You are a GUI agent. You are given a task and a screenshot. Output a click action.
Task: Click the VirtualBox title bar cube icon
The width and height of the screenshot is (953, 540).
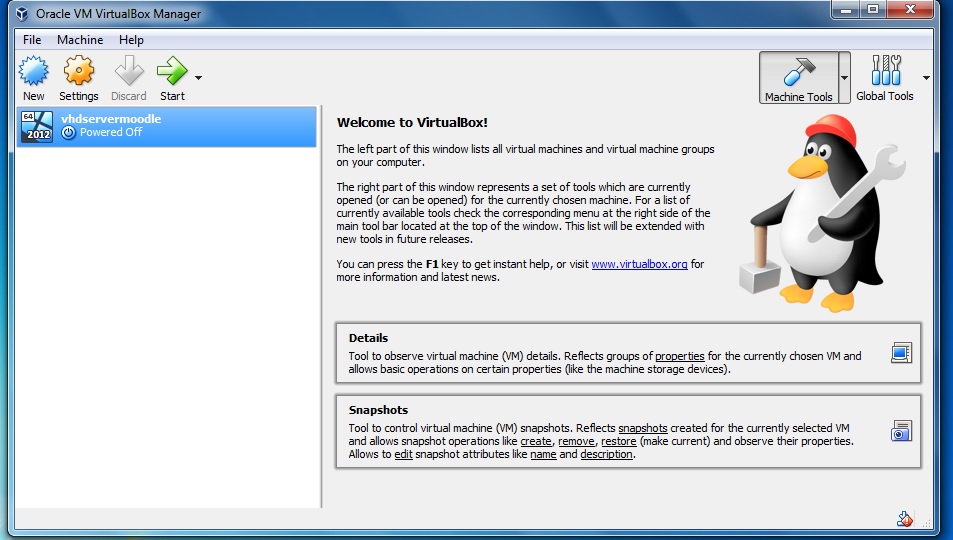click(22, 13)
